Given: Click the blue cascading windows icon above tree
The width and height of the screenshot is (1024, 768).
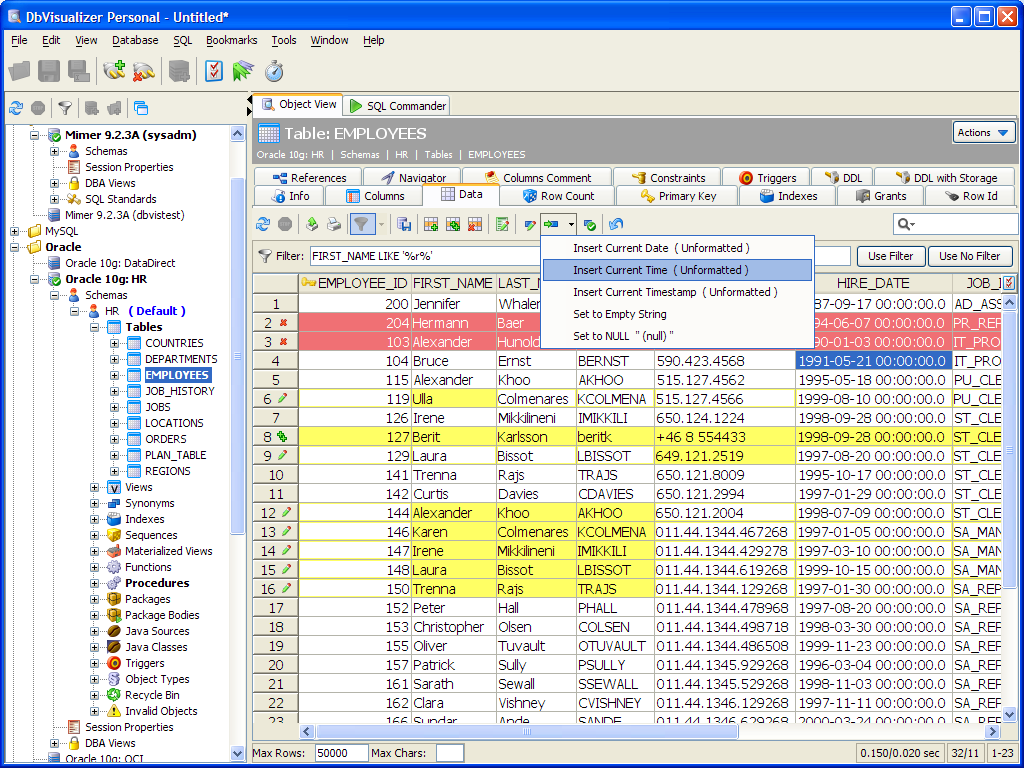Looking at the screenshot, I should (x=141, y=108).
